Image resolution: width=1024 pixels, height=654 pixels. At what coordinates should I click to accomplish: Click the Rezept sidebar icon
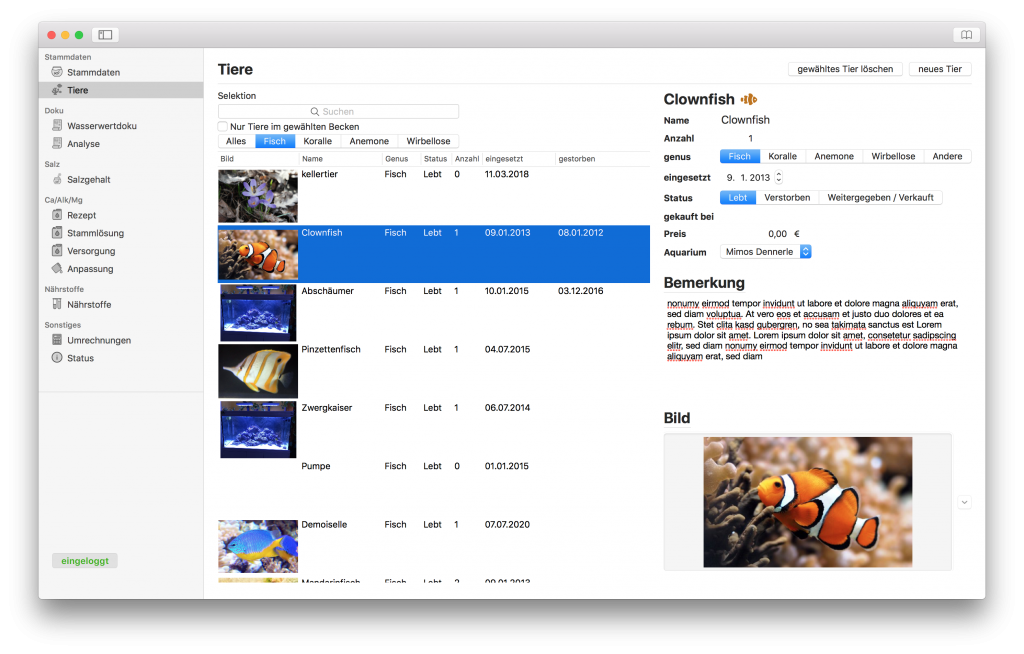(x=57, y=214)
